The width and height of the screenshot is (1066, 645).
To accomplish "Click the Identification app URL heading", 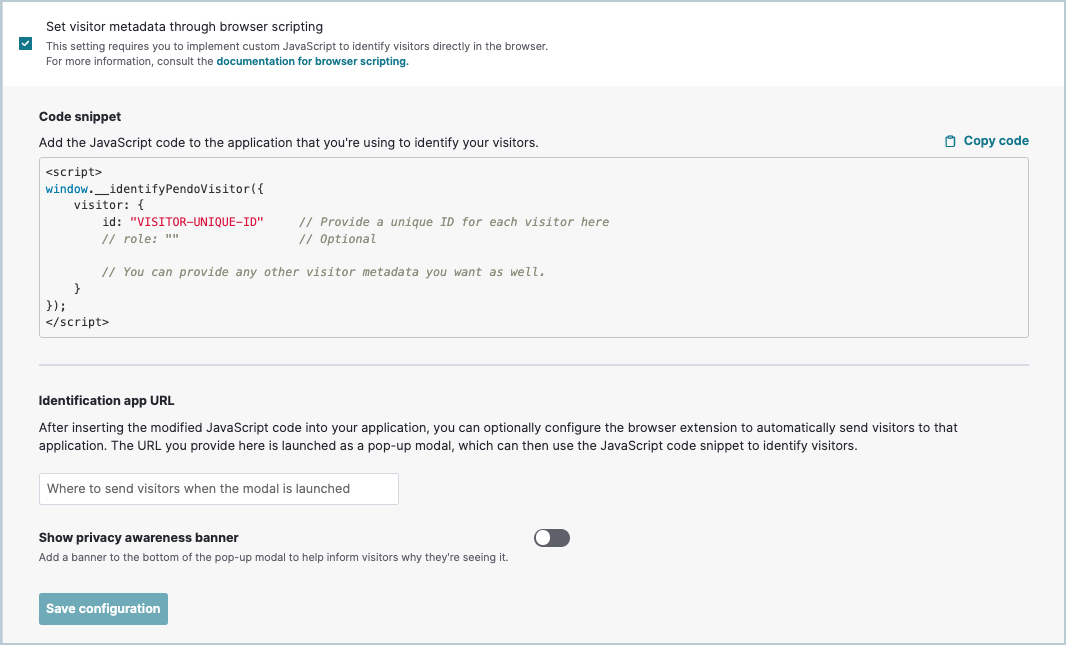I will click(106, 400).
